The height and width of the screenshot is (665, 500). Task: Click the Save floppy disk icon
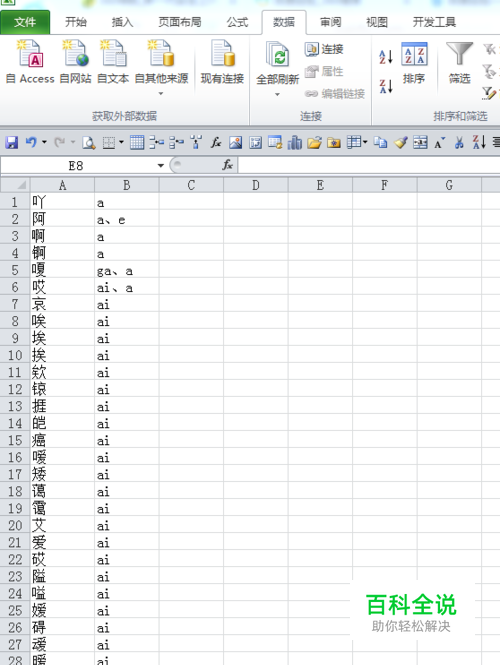tap(12, 142)
